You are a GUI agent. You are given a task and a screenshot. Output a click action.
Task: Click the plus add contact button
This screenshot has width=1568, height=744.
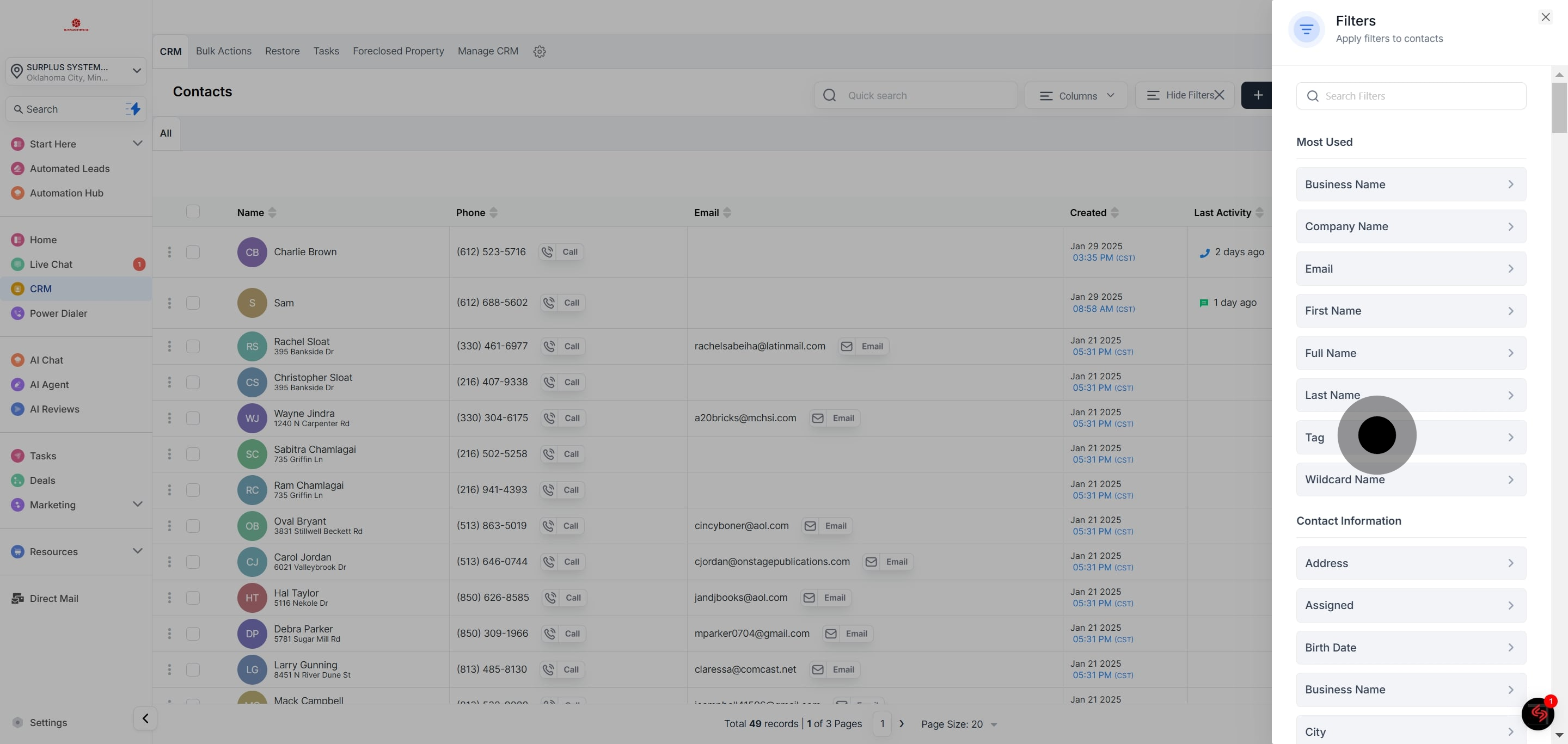[1258, 95]
